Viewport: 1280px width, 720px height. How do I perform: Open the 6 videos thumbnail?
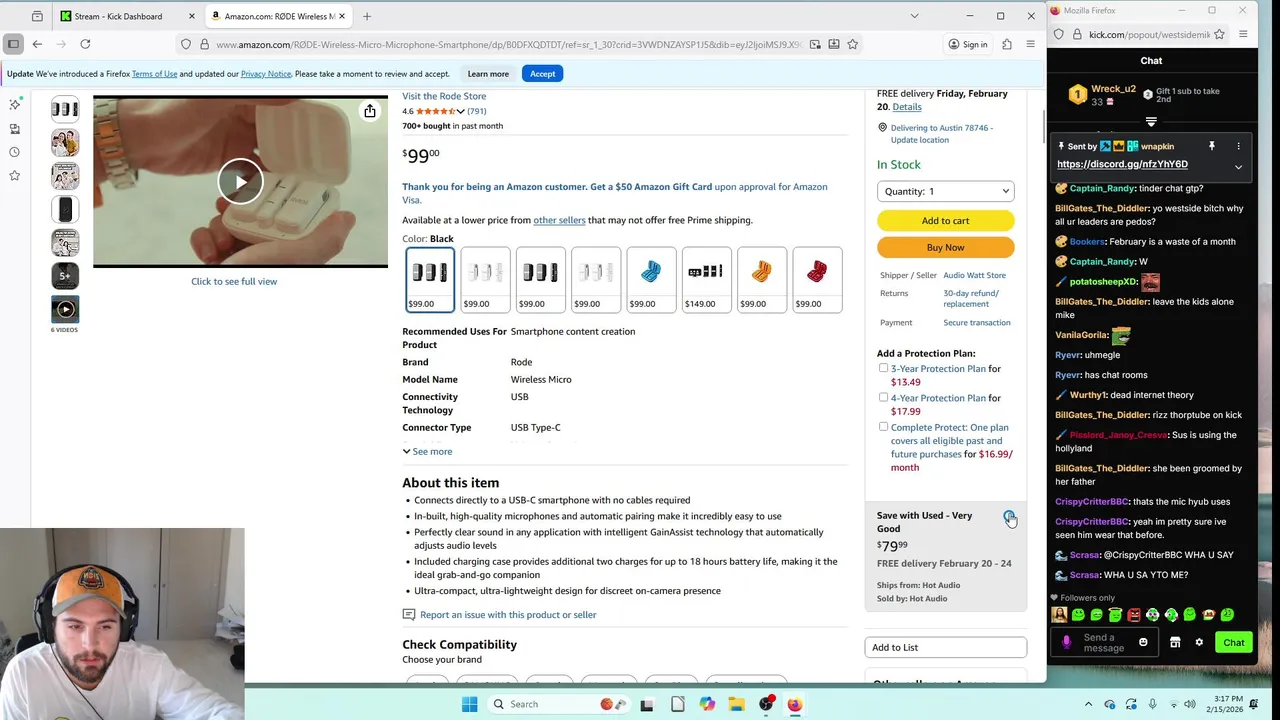click(x=65, y=310)
